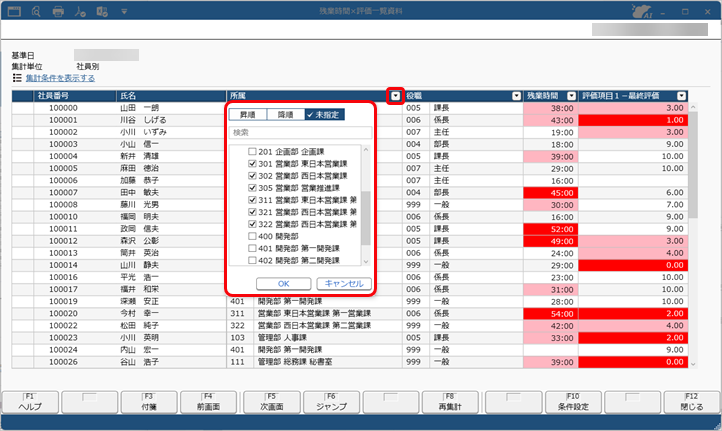The height and width of the screenshot is (431, 722).
Task: Click the 45:00 overtime cell
Action: tap(551, 192)
